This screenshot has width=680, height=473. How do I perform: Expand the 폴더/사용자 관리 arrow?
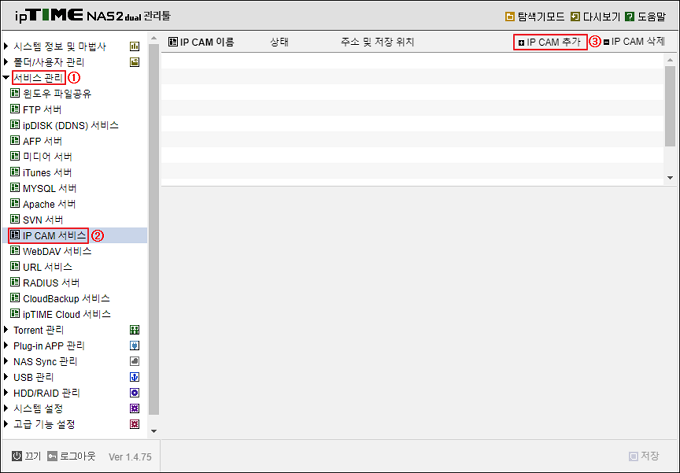(6, 62)
